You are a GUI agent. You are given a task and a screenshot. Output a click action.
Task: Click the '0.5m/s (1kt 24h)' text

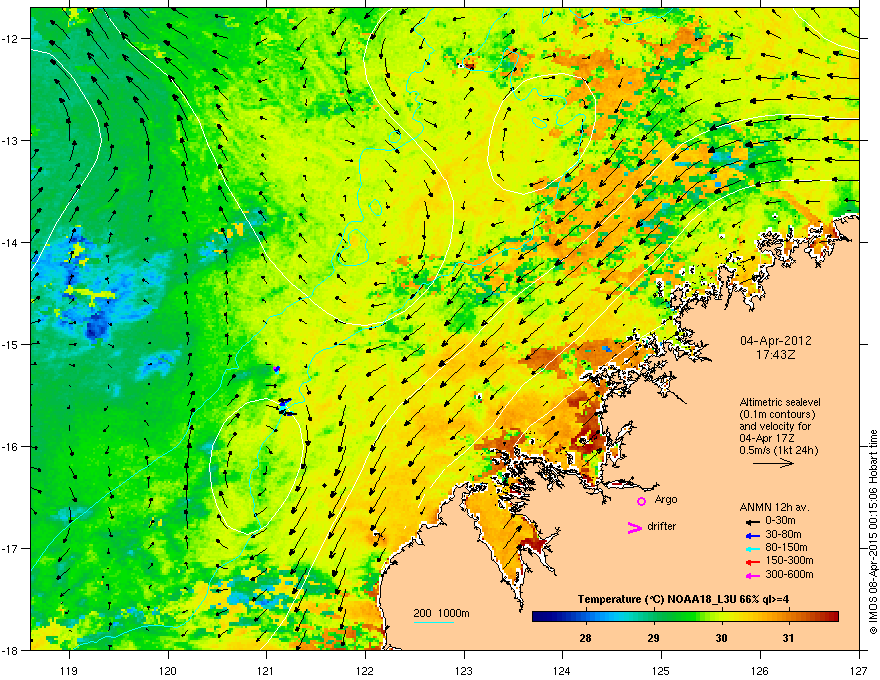point(778,450)
